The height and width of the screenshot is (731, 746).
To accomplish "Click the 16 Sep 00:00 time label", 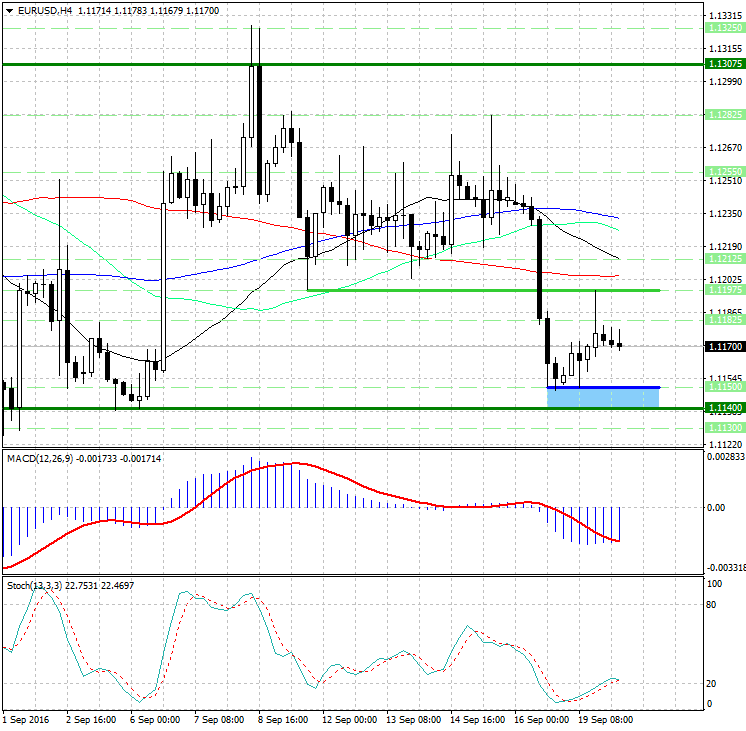I will click(x=541, y=720).
